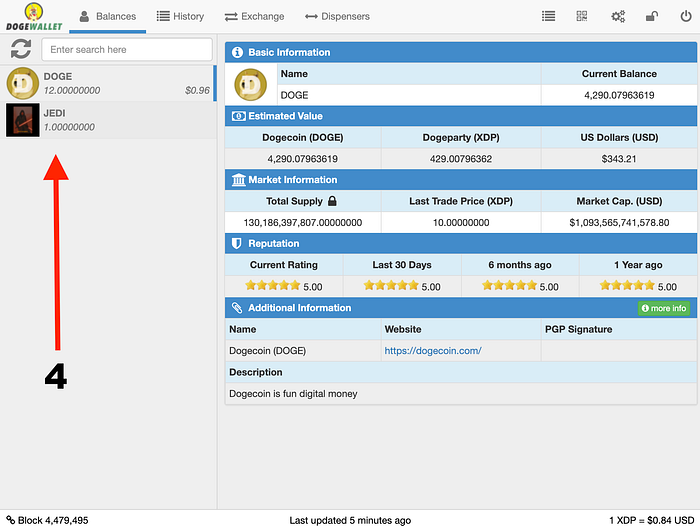Click the 6 months ago stars
This screenshot has width=700, height=526.
tap(509, 285)
